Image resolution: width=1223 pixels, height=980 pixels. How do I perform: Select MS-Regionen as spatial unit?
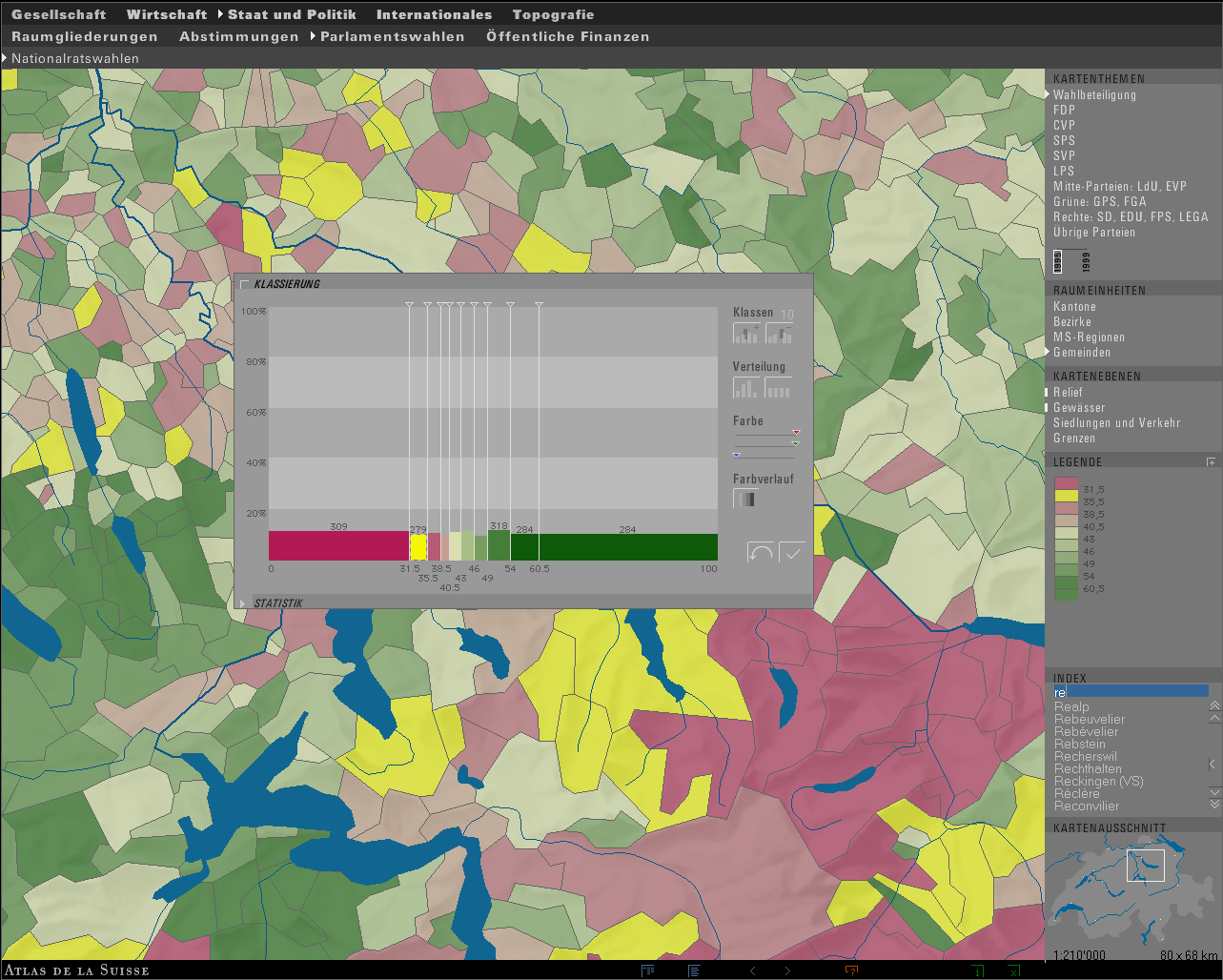(x=1089, y=337)
